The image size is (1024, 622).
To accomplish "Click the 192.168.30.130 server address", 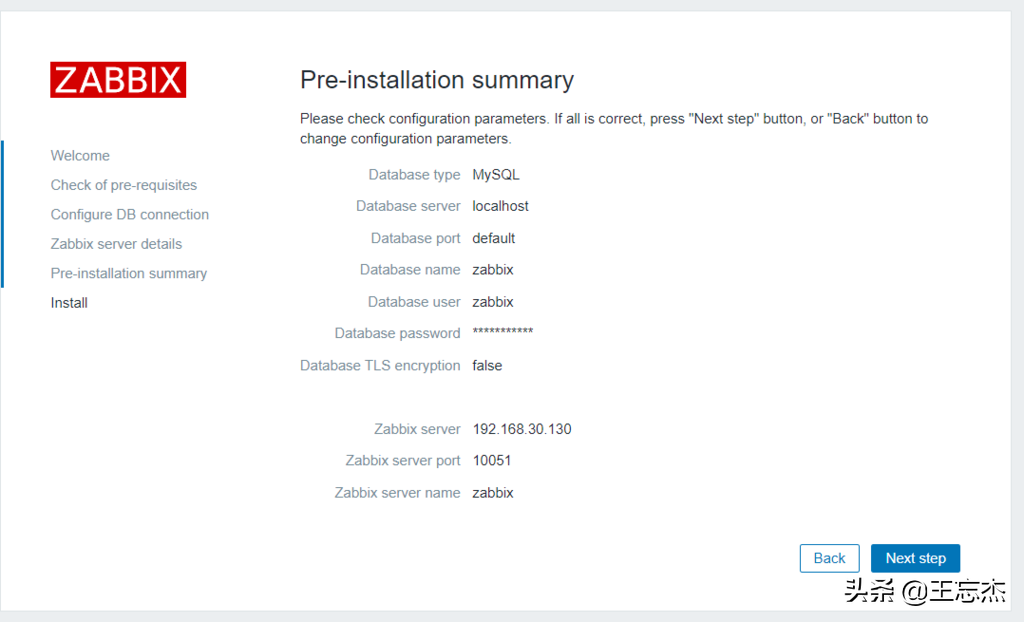I will coord(521,429).
